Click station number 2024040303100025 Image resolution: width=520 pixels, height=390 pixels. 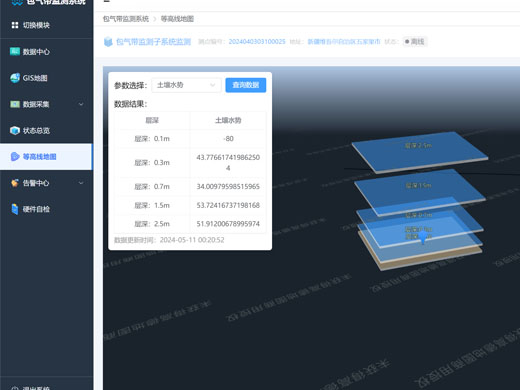257,42
